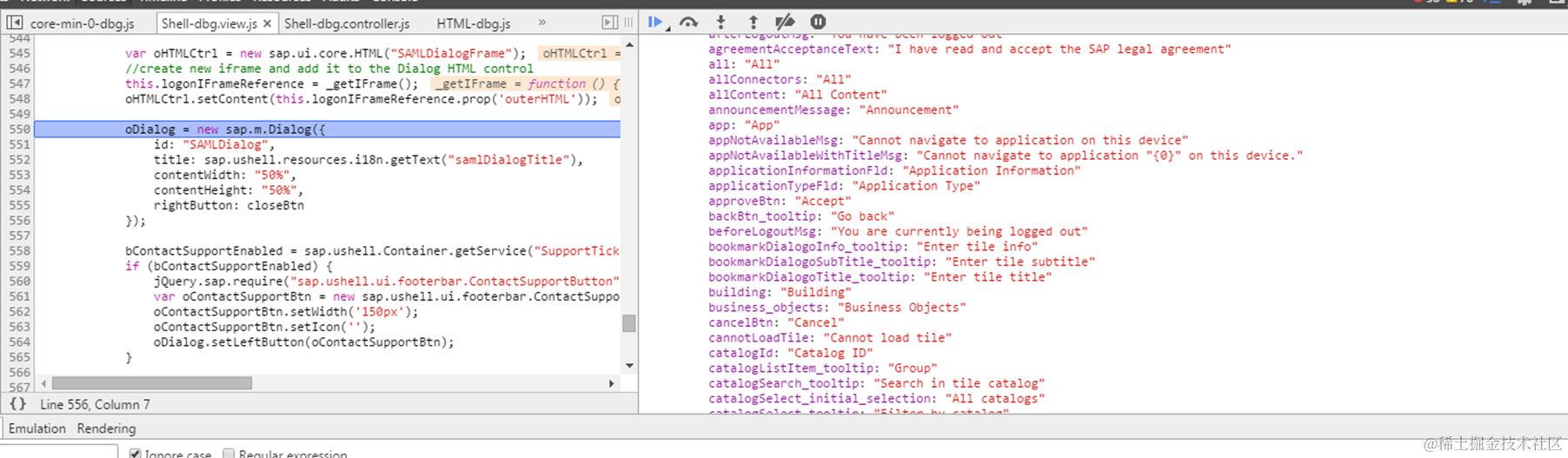Click gutter line number 563

(x=19, y=327)
